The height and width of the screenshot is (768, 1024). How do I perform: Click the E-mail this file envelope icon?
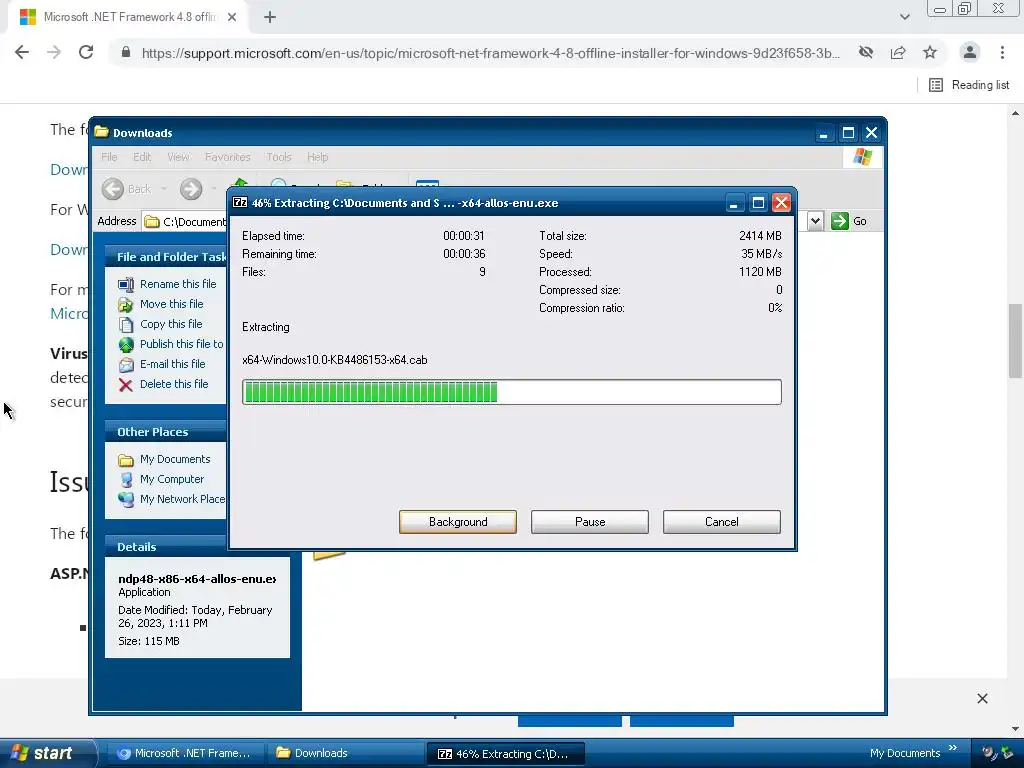pyautogui.click(x=126, y=364)
